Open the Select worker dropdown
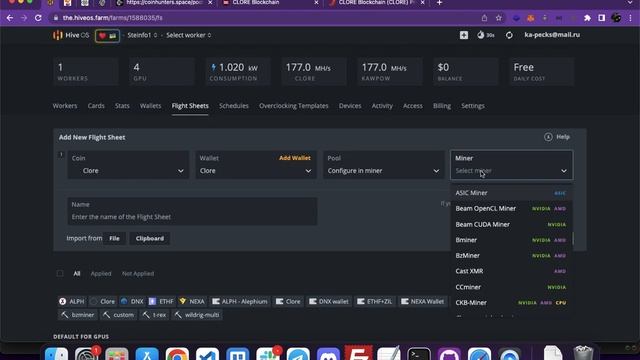Screen dimensions: 640x360 click(x=189, y=35)
